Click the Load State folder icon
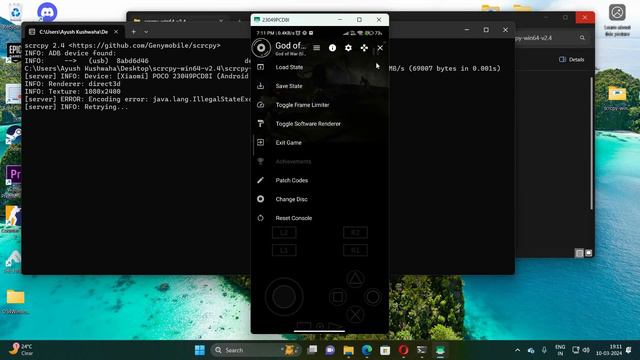Viewport: 640px width, 360px height. click(260, 67)
